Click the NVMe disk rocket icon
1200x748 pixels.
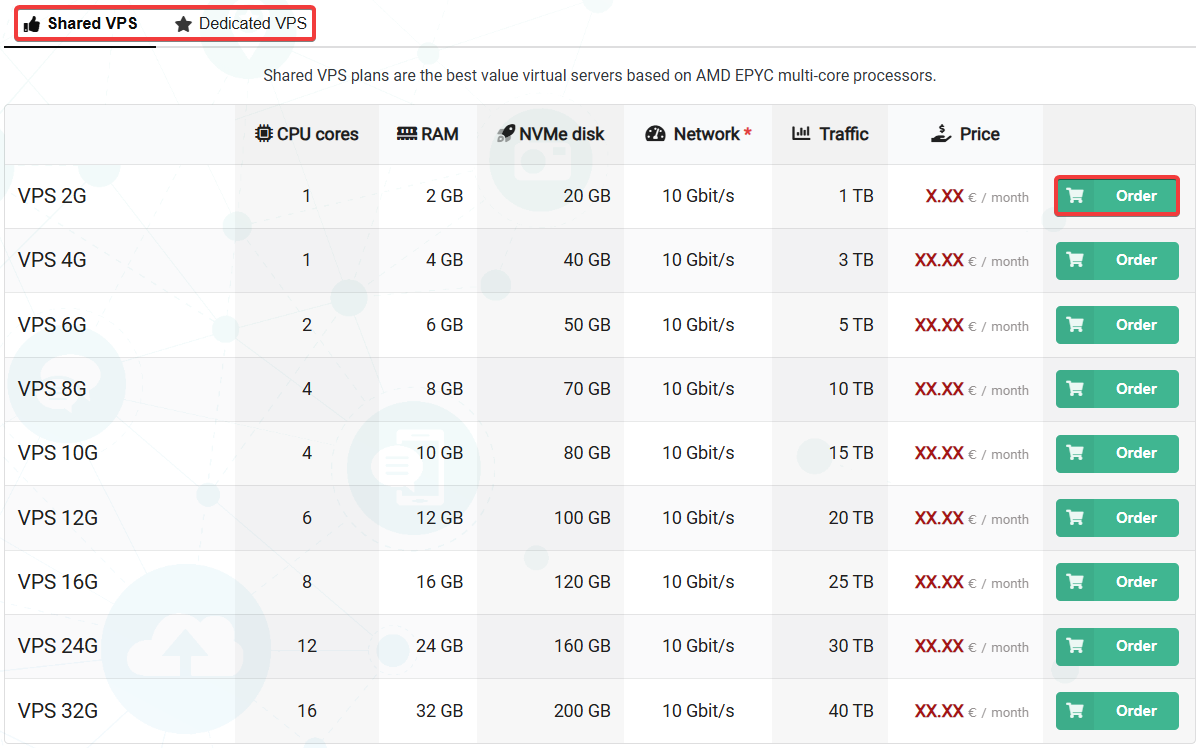(506, 134)
